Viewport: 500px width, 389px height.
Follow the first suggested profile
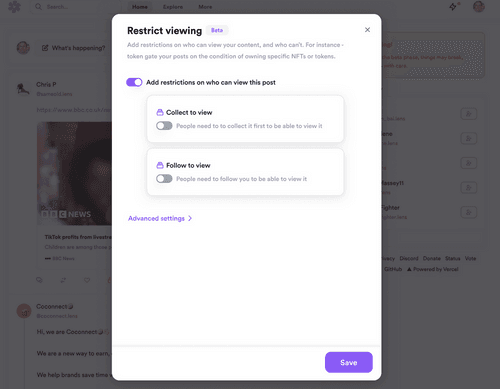(469, 114)
